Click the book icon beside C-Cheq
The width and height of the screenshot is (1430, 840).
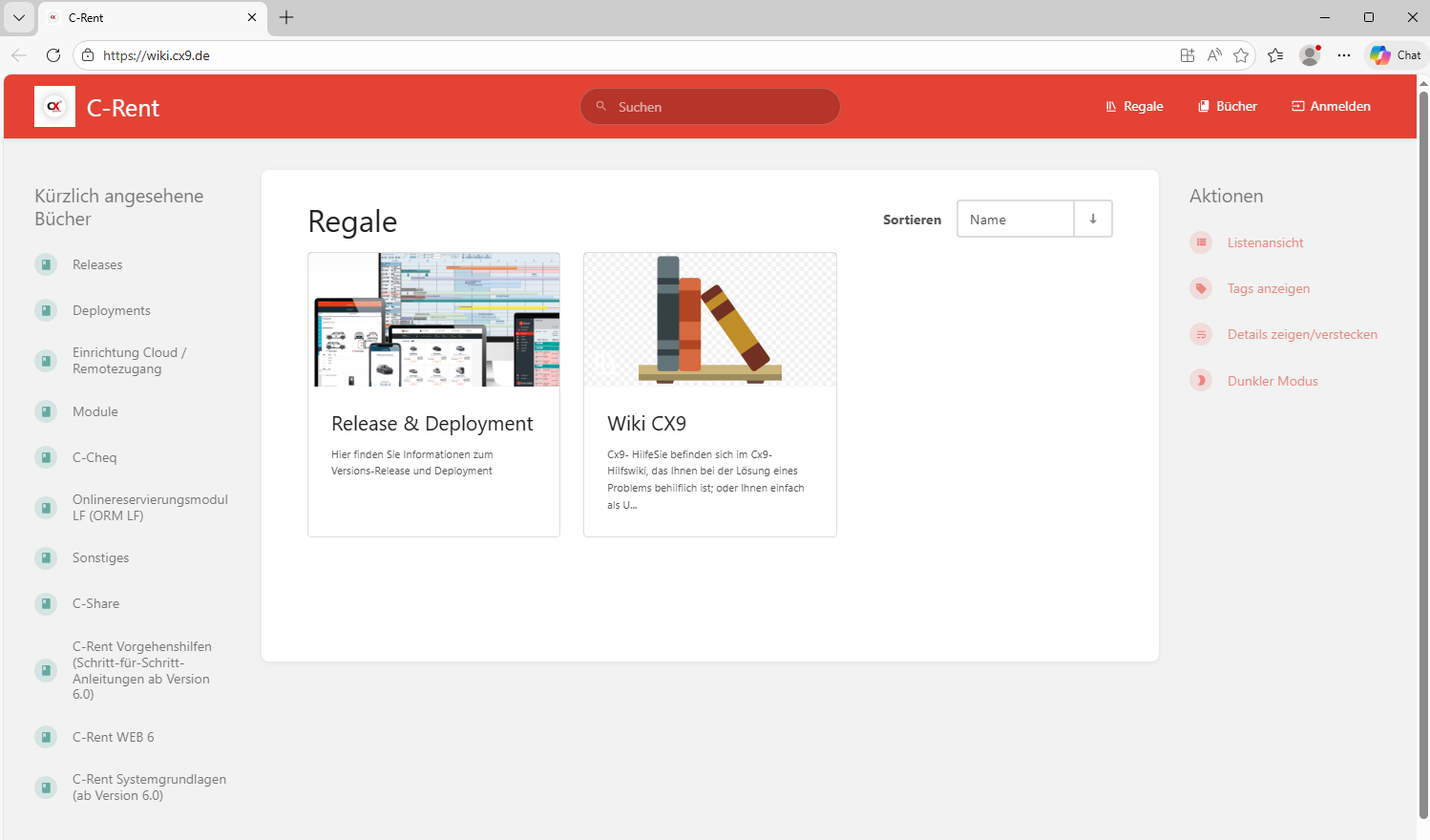tap(46, 457)
